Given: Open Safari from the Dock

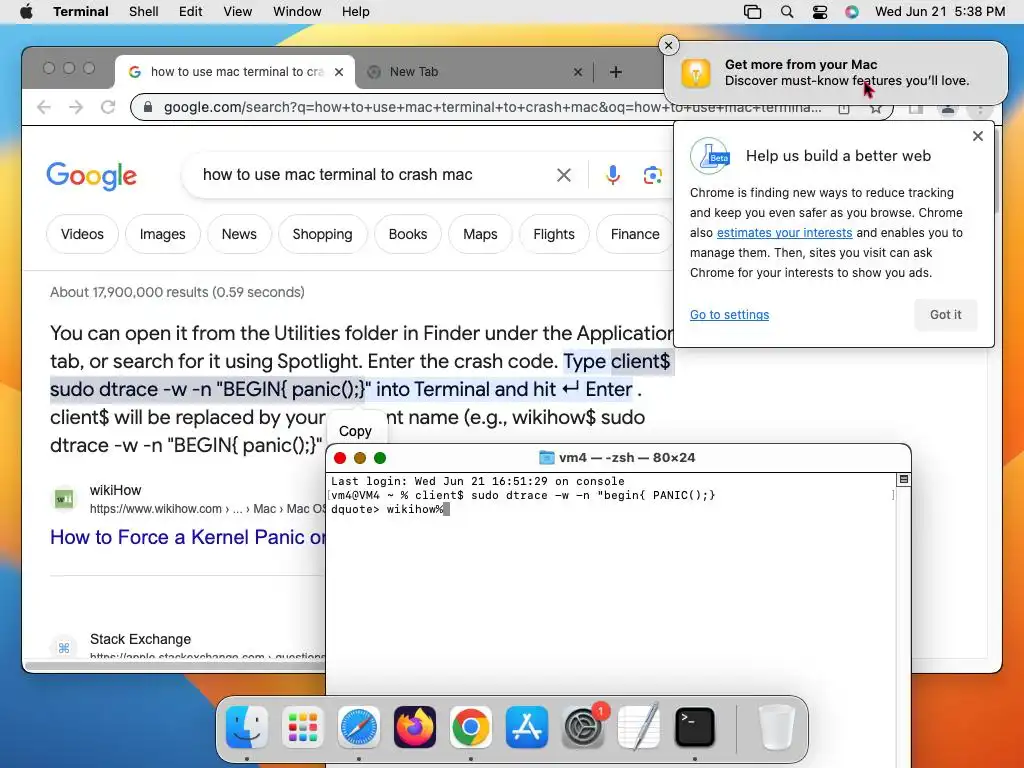Looking at the screenshot, I should pyautogui.click(x=359, y=727).
